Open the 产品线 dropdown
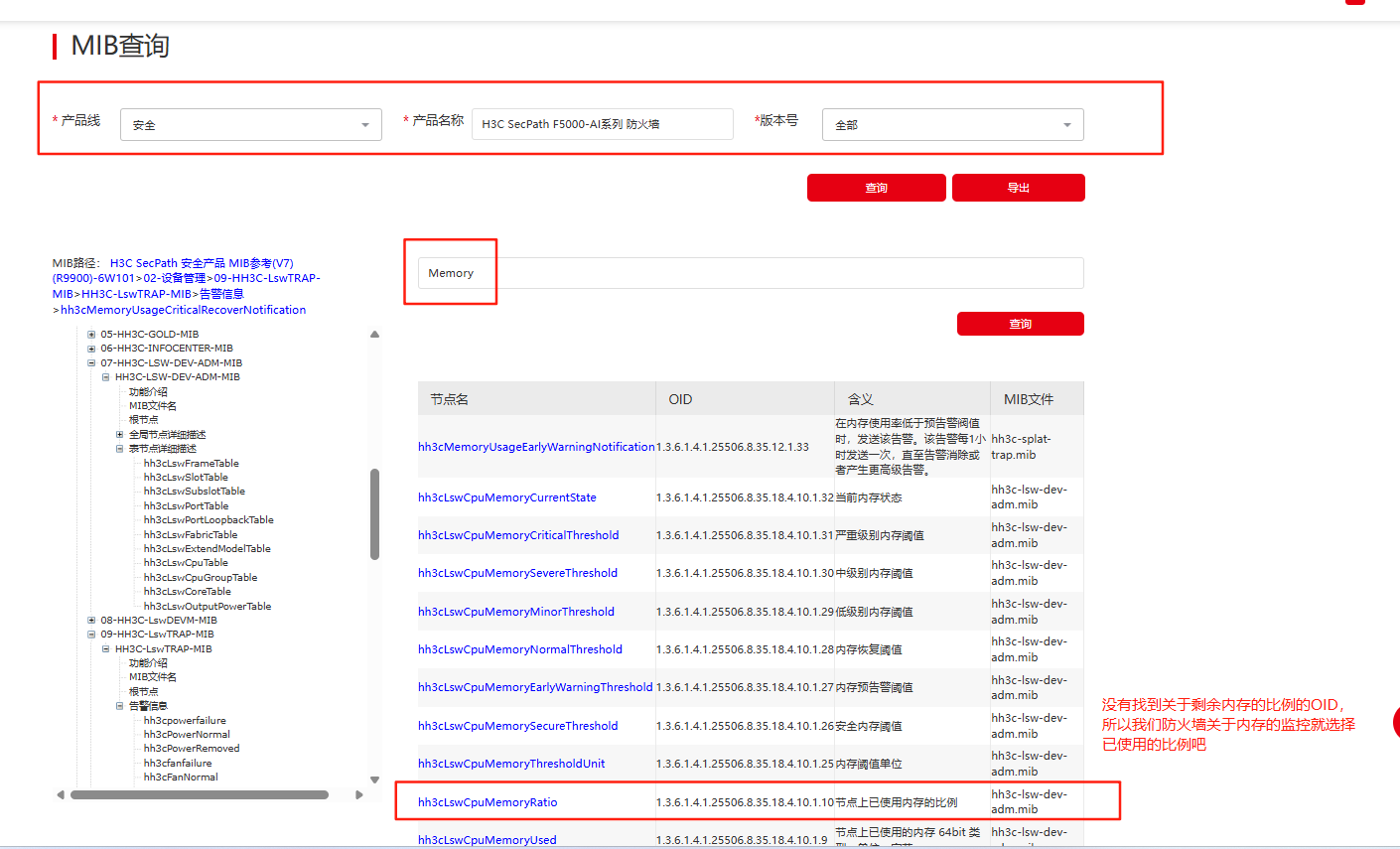The image size is (1400, 849). pos(250,125)
